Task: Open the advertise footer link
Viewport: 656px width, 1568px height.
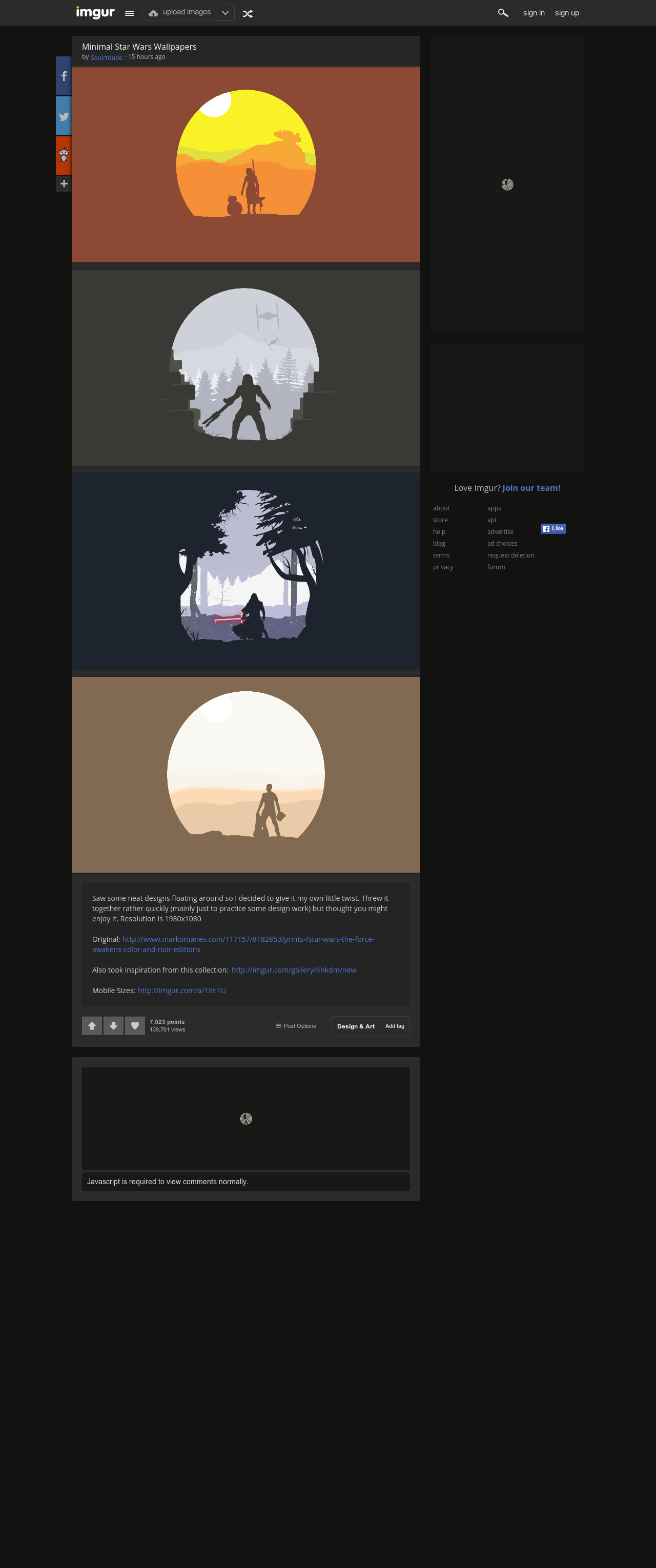Action: (x=500, y=532)
